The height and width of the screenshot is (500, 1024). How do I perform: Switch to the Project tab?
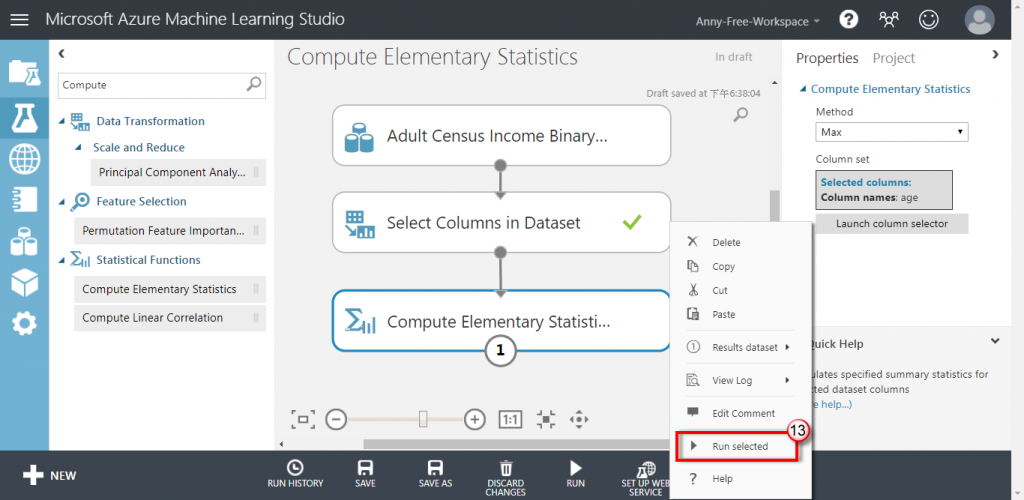coord(893,58)
